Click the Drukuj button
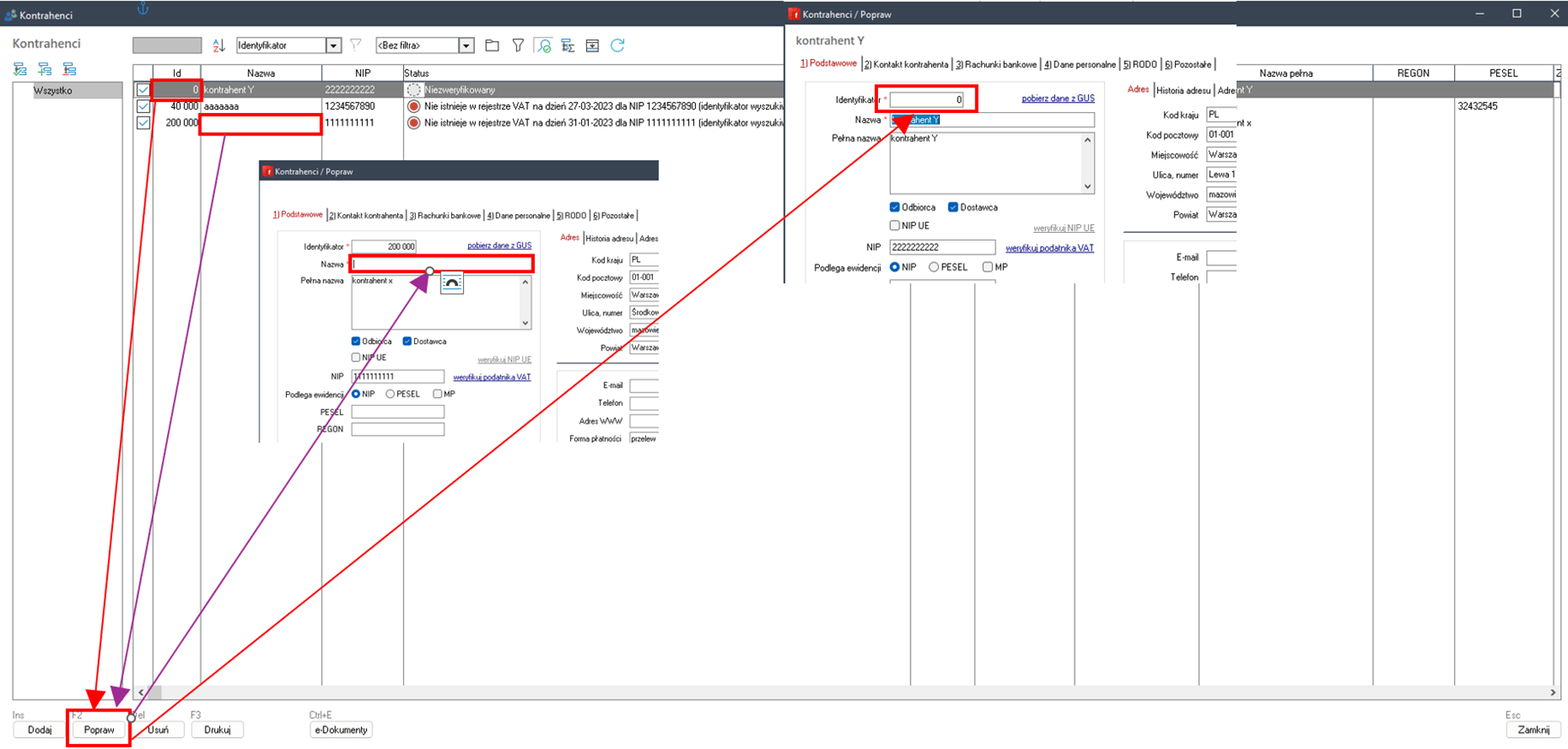The image size is (1568, 749). pyautogui.click(x=217, y=730)
